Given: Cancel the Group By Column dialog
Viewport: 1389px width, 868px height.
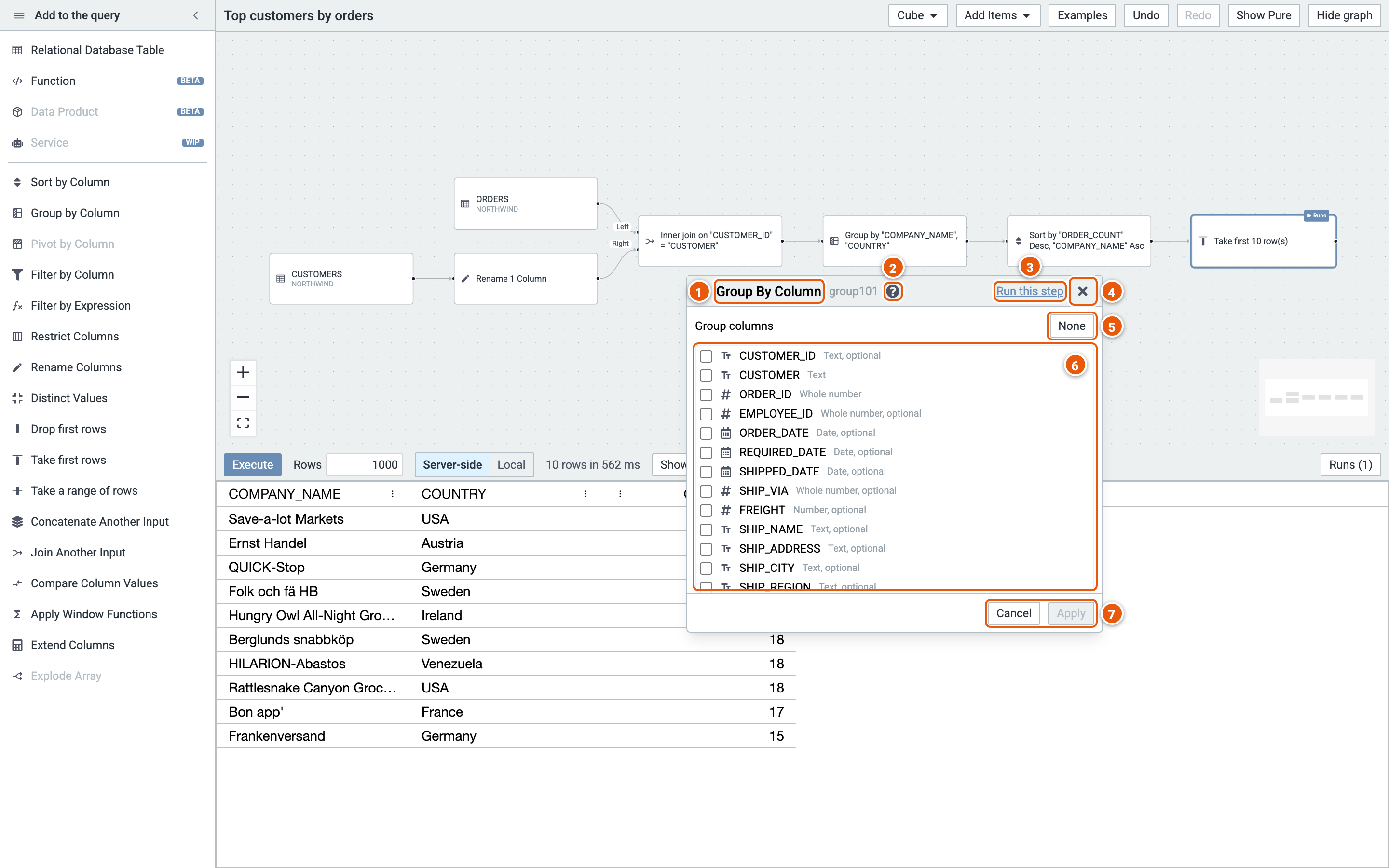Looking at the screenshot, I should pos(1014,613).
